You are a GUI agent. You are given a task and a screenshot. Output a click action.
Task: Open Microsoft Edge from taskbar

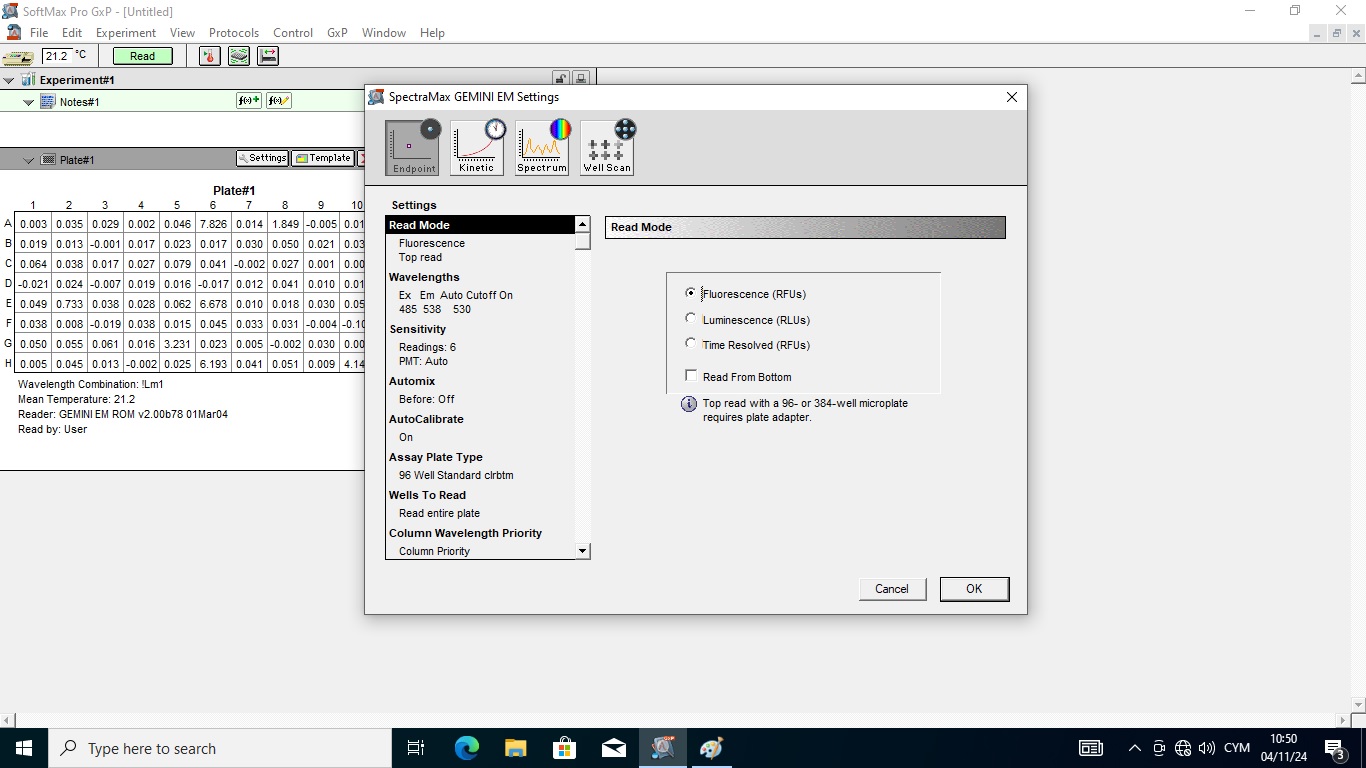pos(467,748)
